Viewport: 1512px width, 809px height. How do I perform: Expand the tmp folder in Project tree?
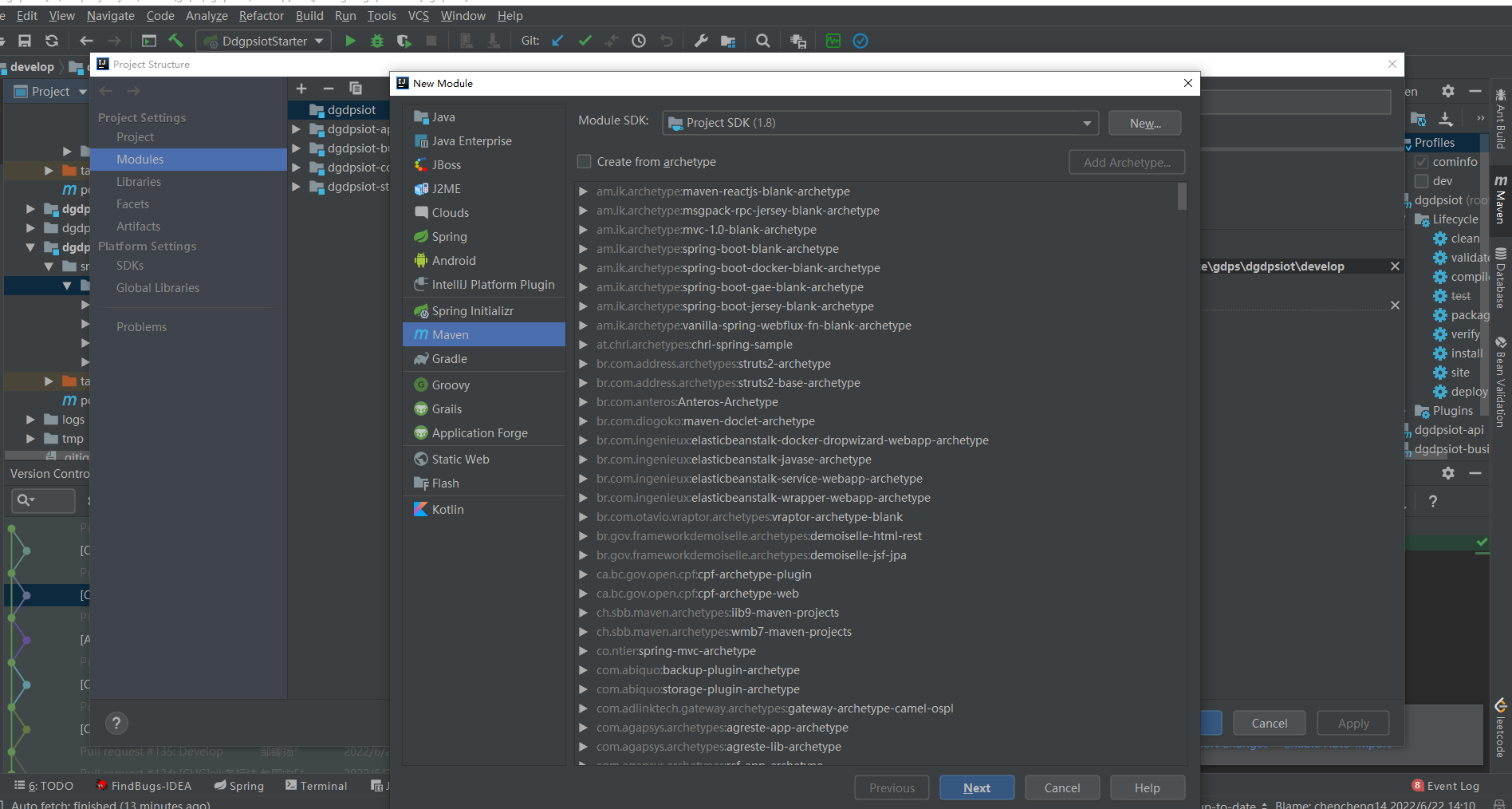(x=30, y=439)
